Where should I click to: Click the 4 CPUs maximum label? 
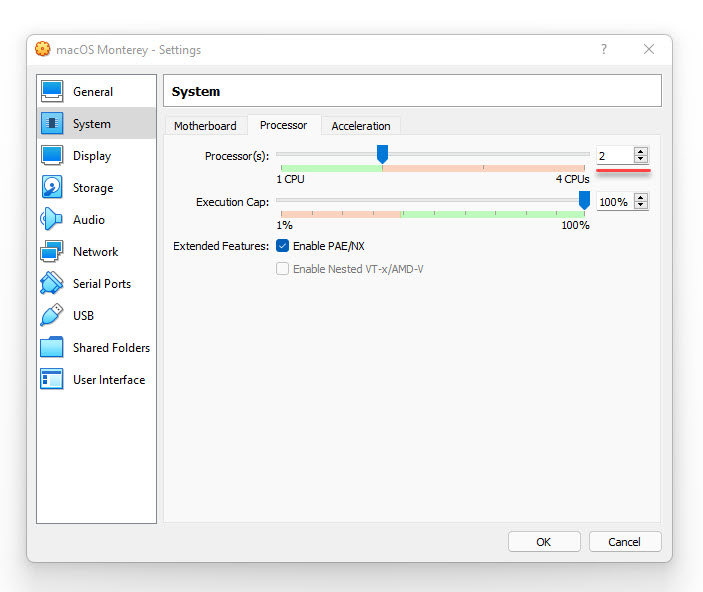tap(573, 179)
